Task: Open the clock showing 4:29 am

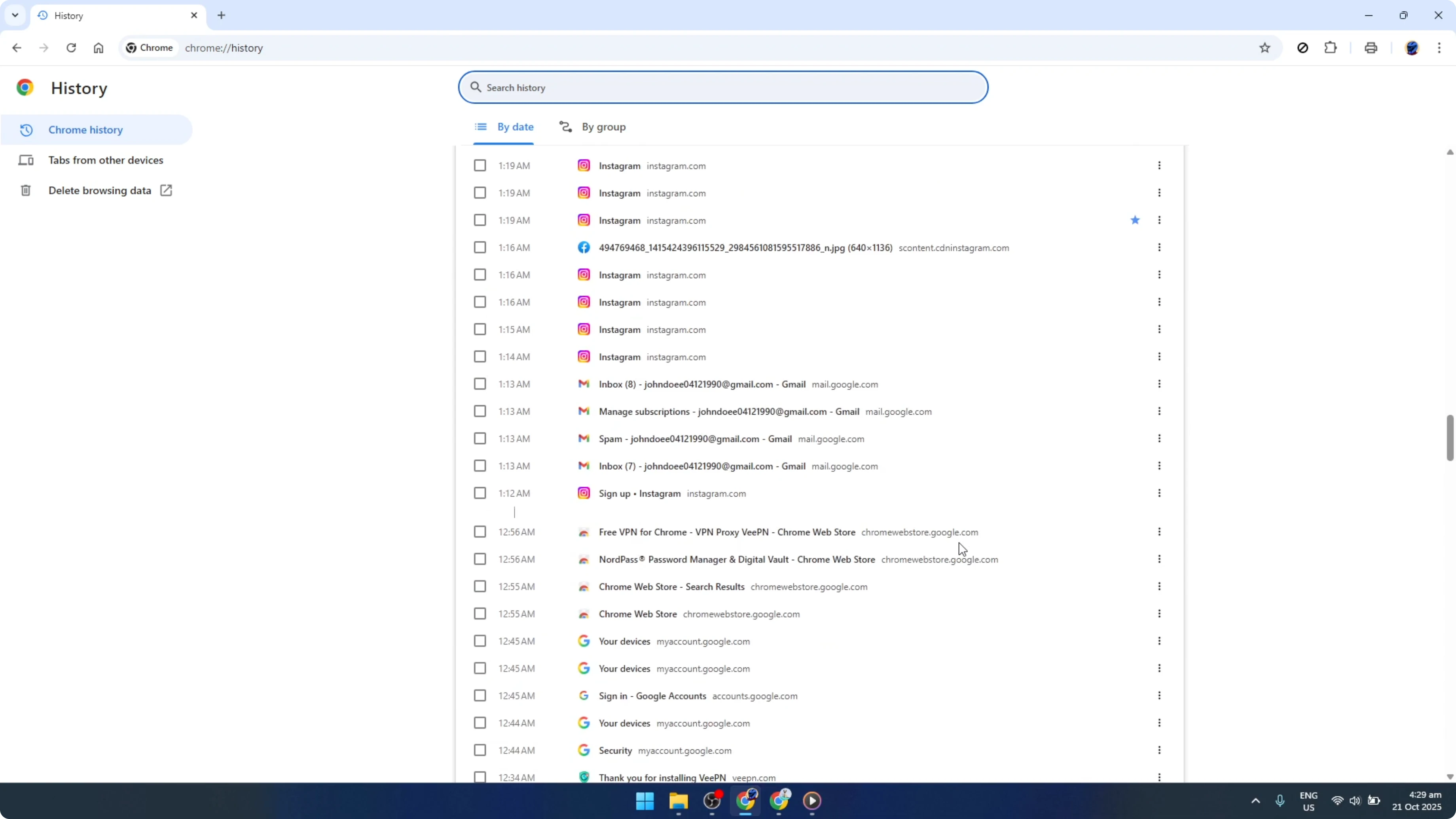Action: click(x=1417, y=801)
